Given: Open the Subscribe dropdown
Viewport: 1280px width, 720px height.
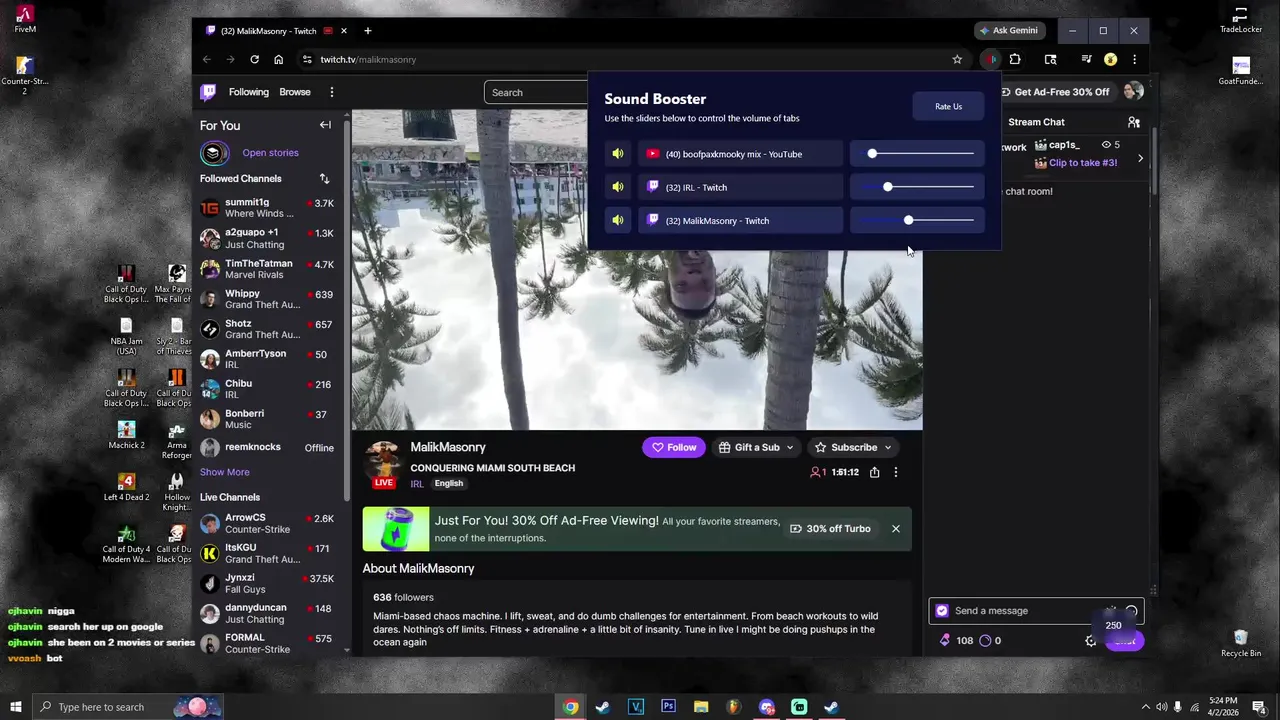Looking at the screenshot, I should pos(853,447).
